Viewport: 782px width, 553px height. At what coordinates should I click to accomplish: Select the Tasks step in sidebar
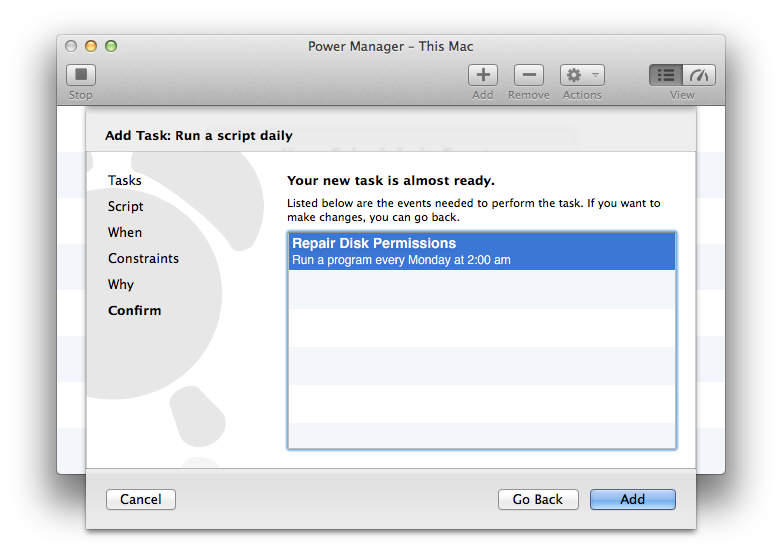(x=125, y=180)
